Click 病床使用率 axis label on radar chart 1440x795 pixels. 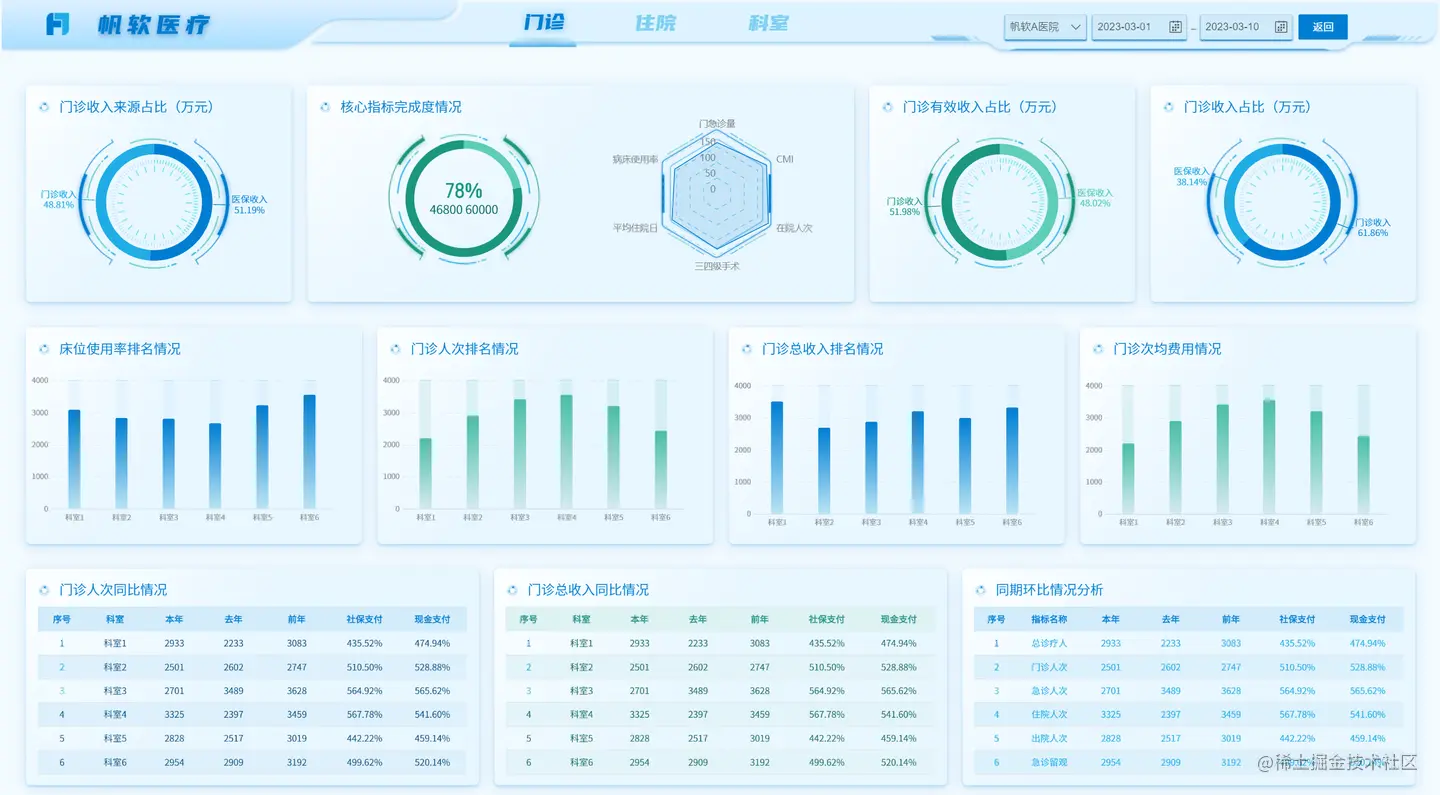(635, 159)
